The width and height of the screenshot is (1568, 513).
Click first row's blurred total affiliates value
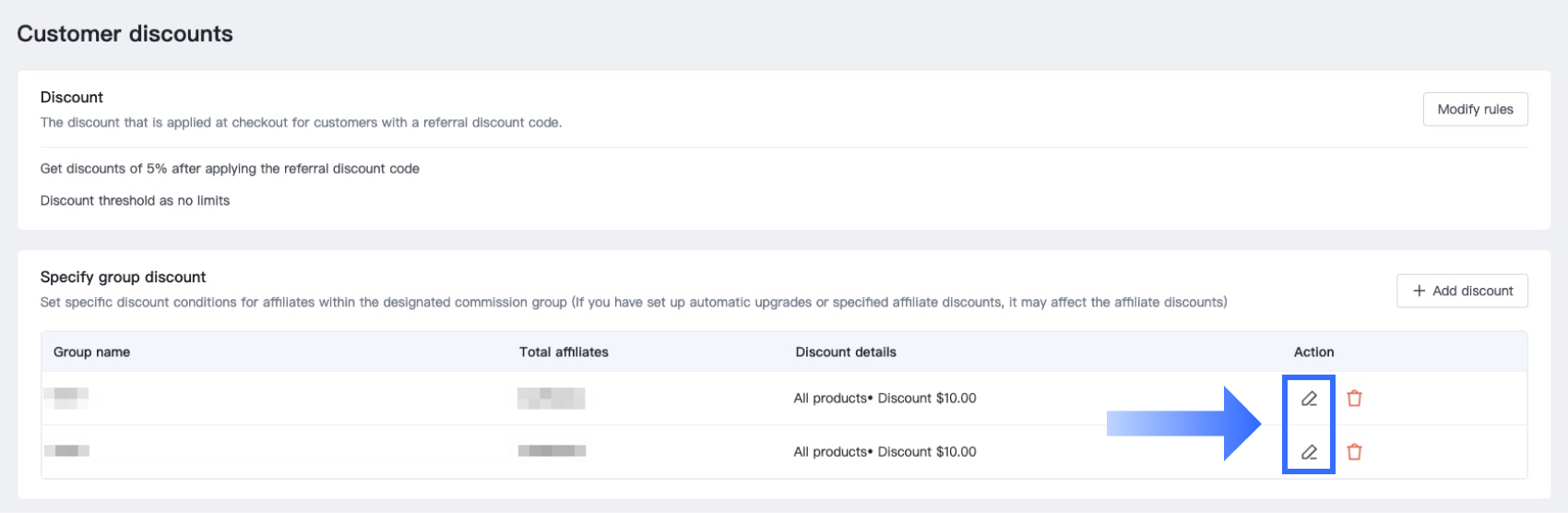[552, 398]
